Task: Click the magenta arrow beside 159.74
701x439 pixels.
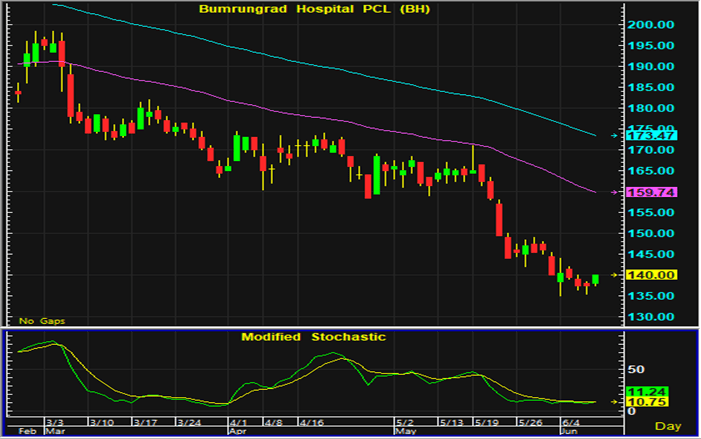Action: pos(613,191)
